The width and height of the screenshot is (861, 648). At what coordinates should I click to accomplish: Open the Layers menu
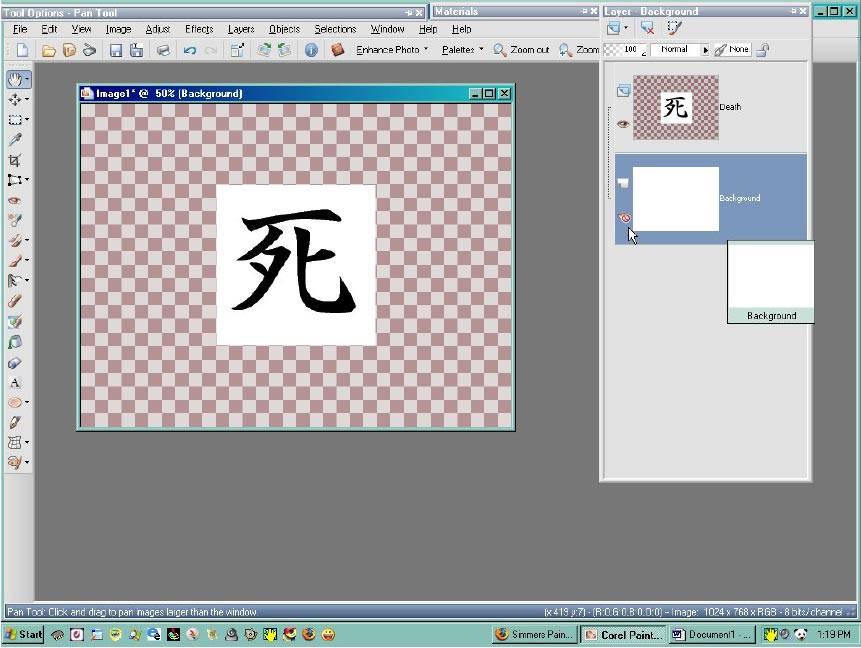[241, 29]
